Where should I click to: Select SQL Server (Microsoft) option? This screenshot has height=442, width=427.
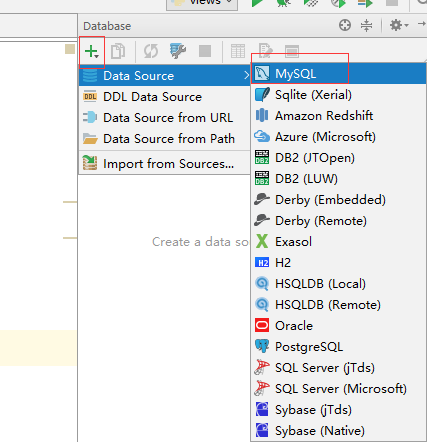point(338,389)
